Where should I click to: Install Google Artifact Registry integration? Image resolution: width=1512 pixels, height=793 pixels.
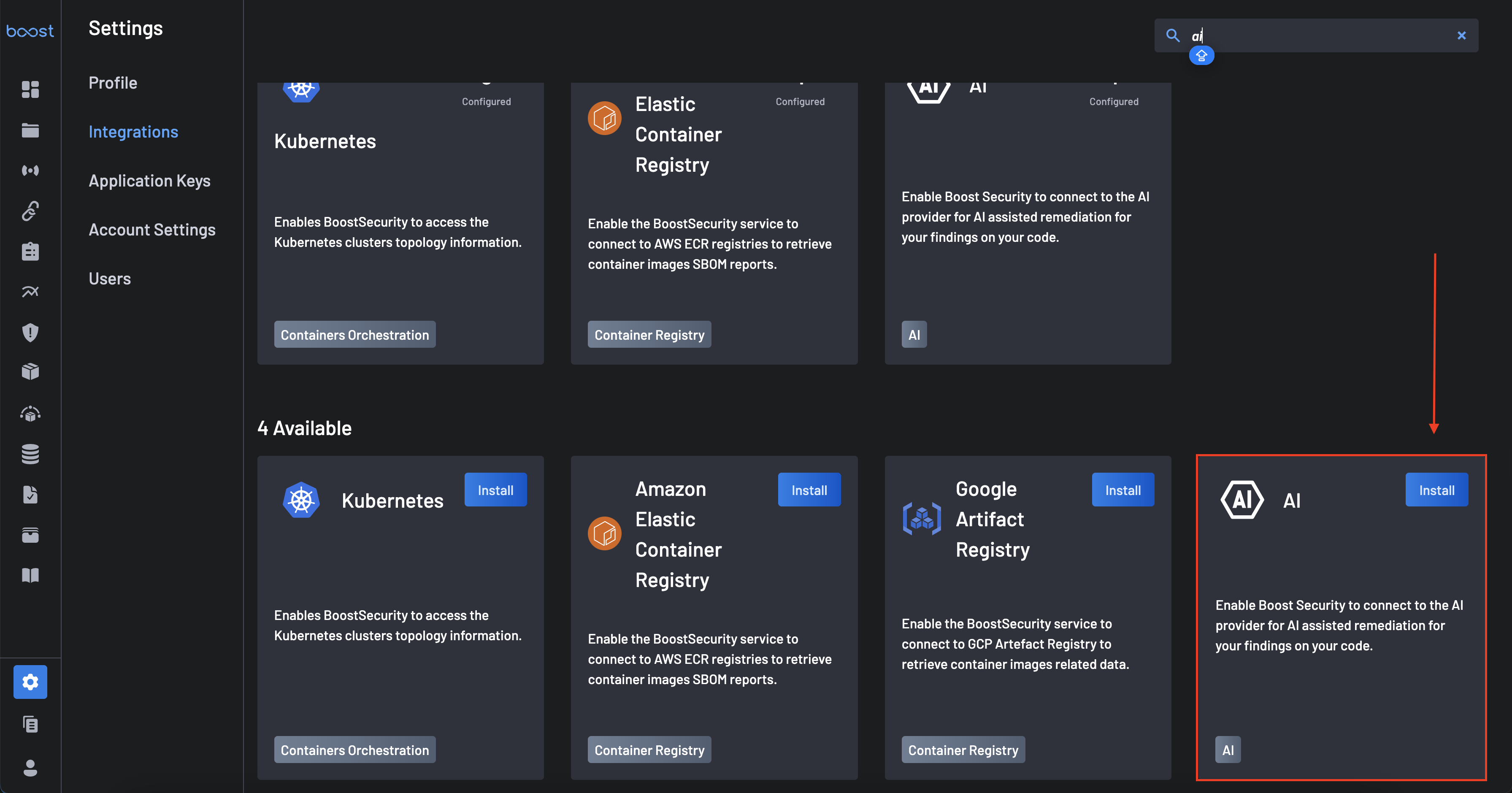point(1122,490)
